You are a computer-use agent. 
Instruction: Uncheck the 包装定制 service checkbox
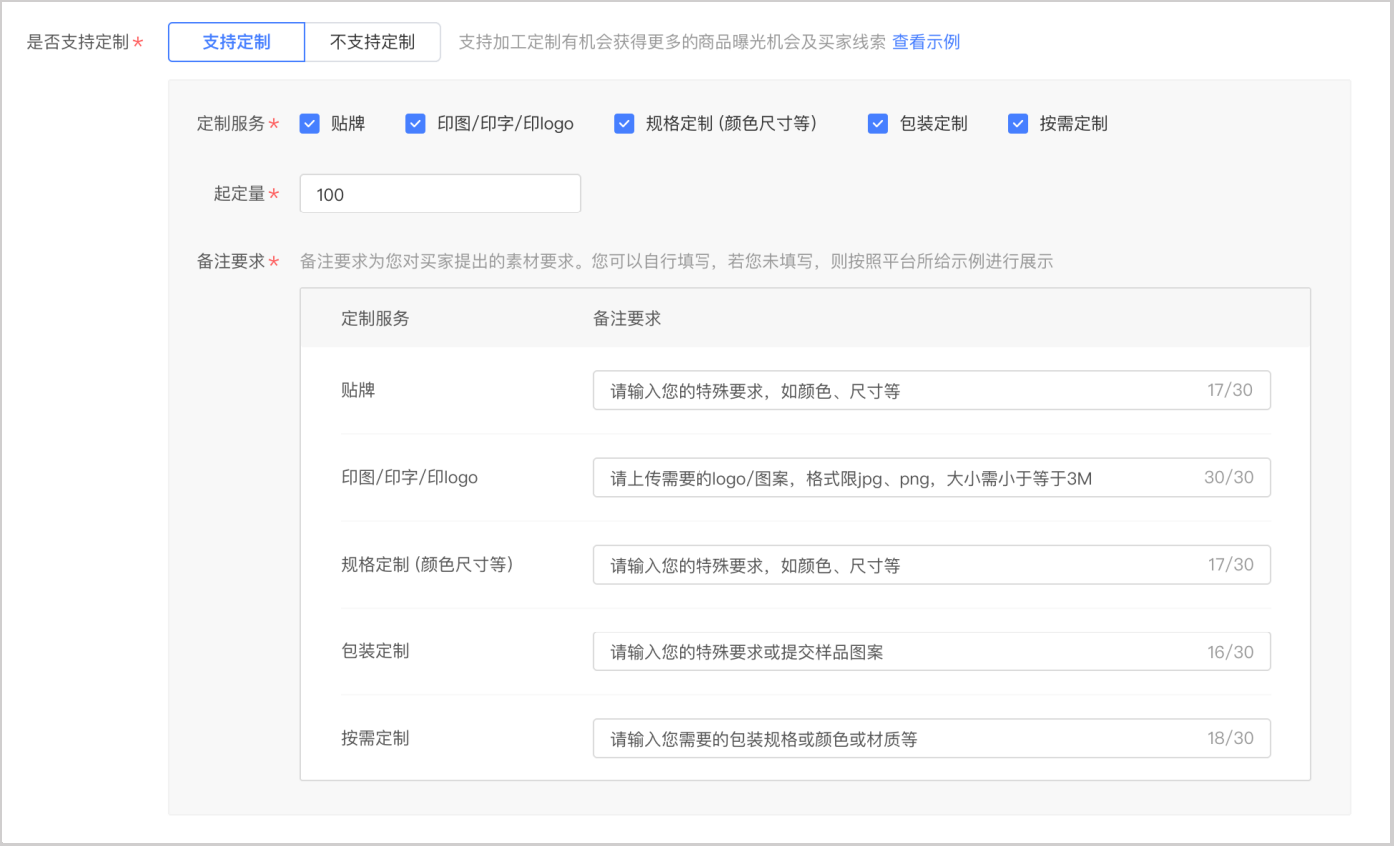878,124
